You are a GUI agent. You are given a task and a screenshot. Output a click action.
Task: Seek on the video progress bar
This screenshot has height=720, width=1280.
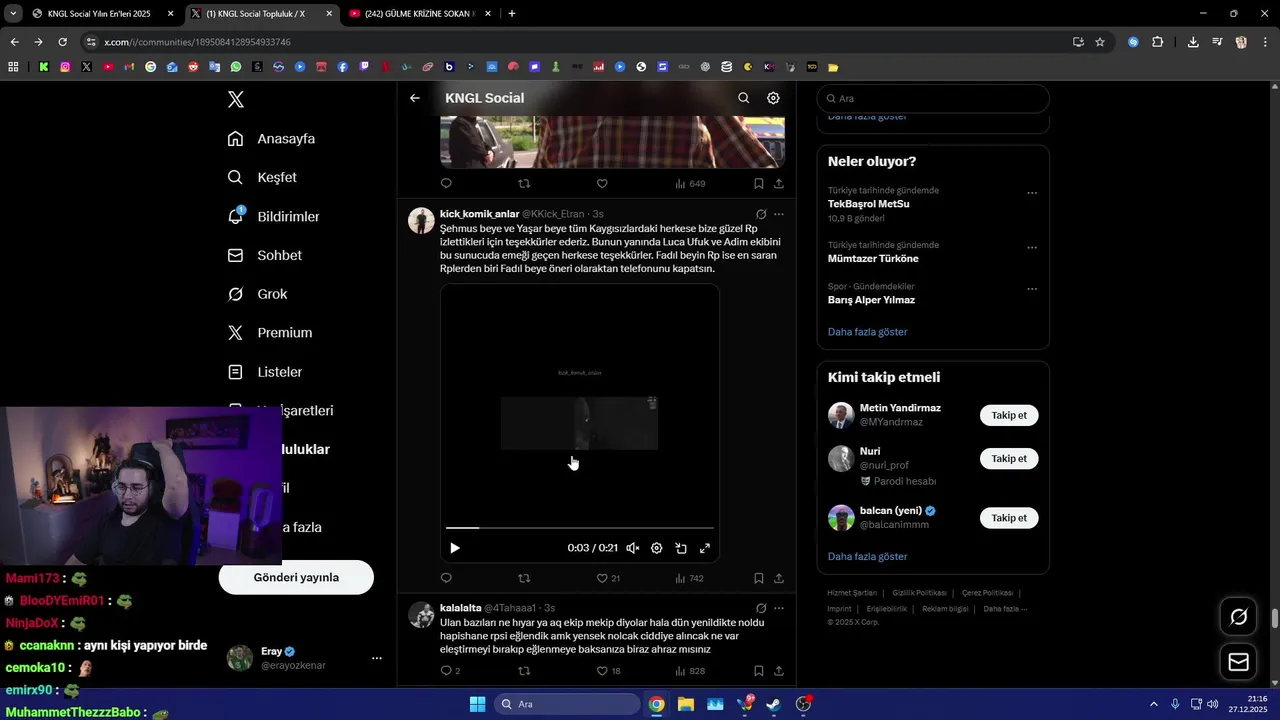[x=580, y=527]
